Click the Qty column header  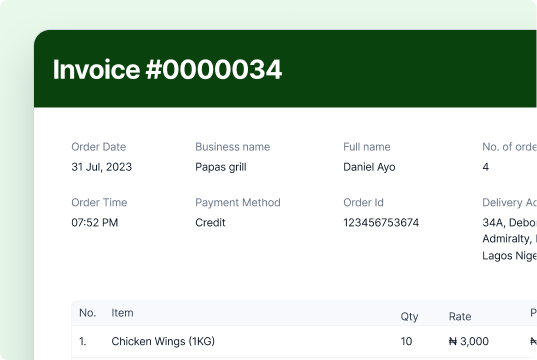[409, 316]
